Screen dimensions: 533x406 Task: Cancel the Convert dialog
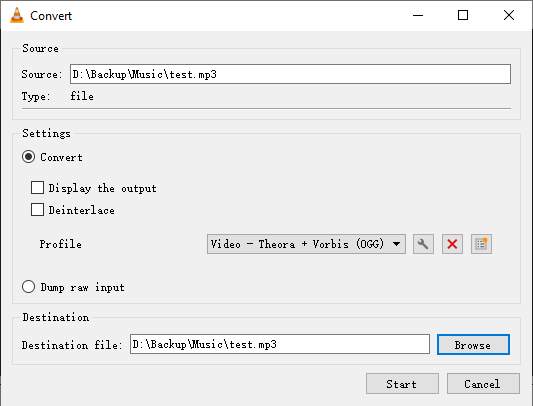pyautogui.click(x=483, y=384)
